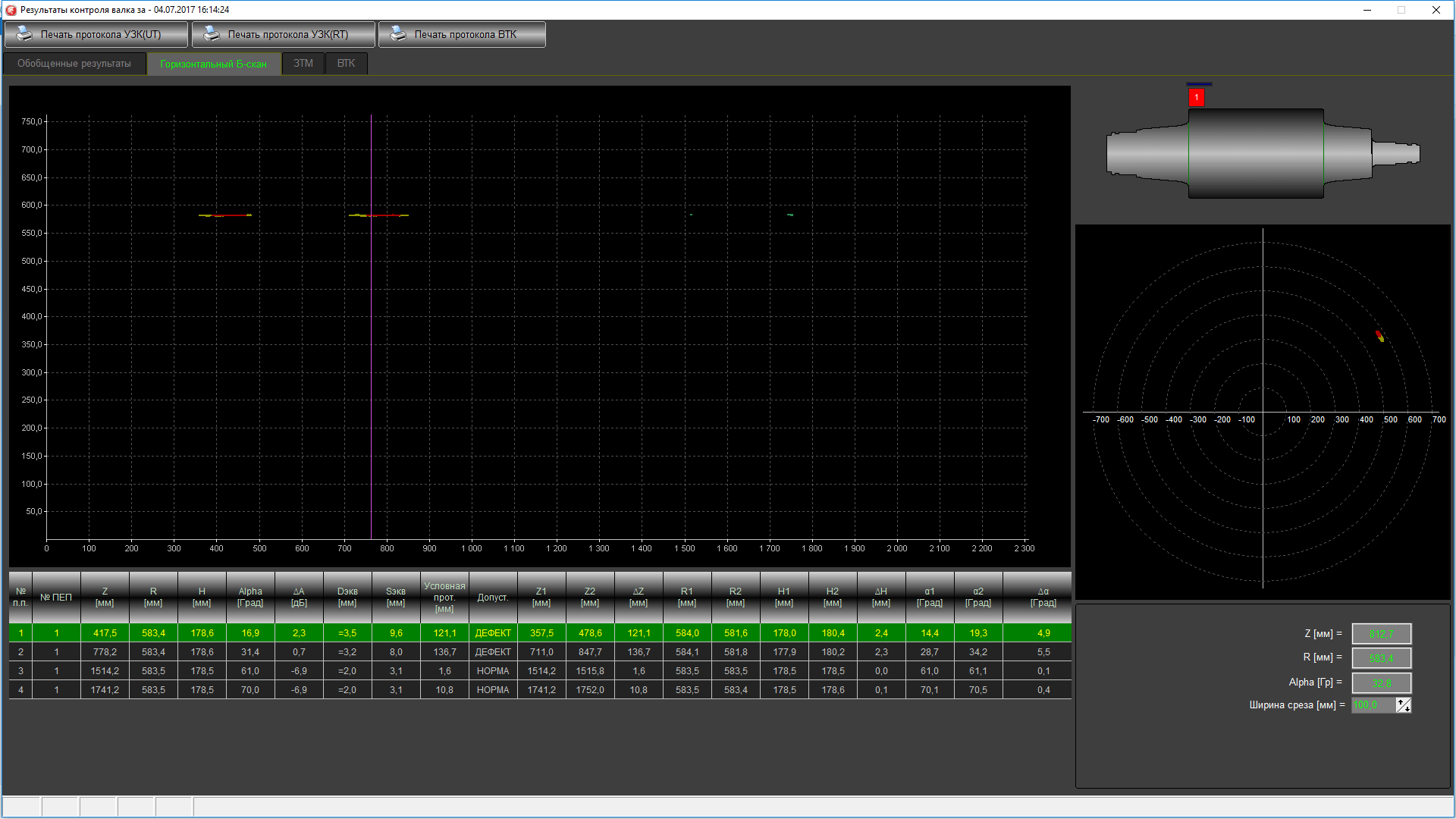Click the ΔA [дБ] column header

(x=299, y=598)
